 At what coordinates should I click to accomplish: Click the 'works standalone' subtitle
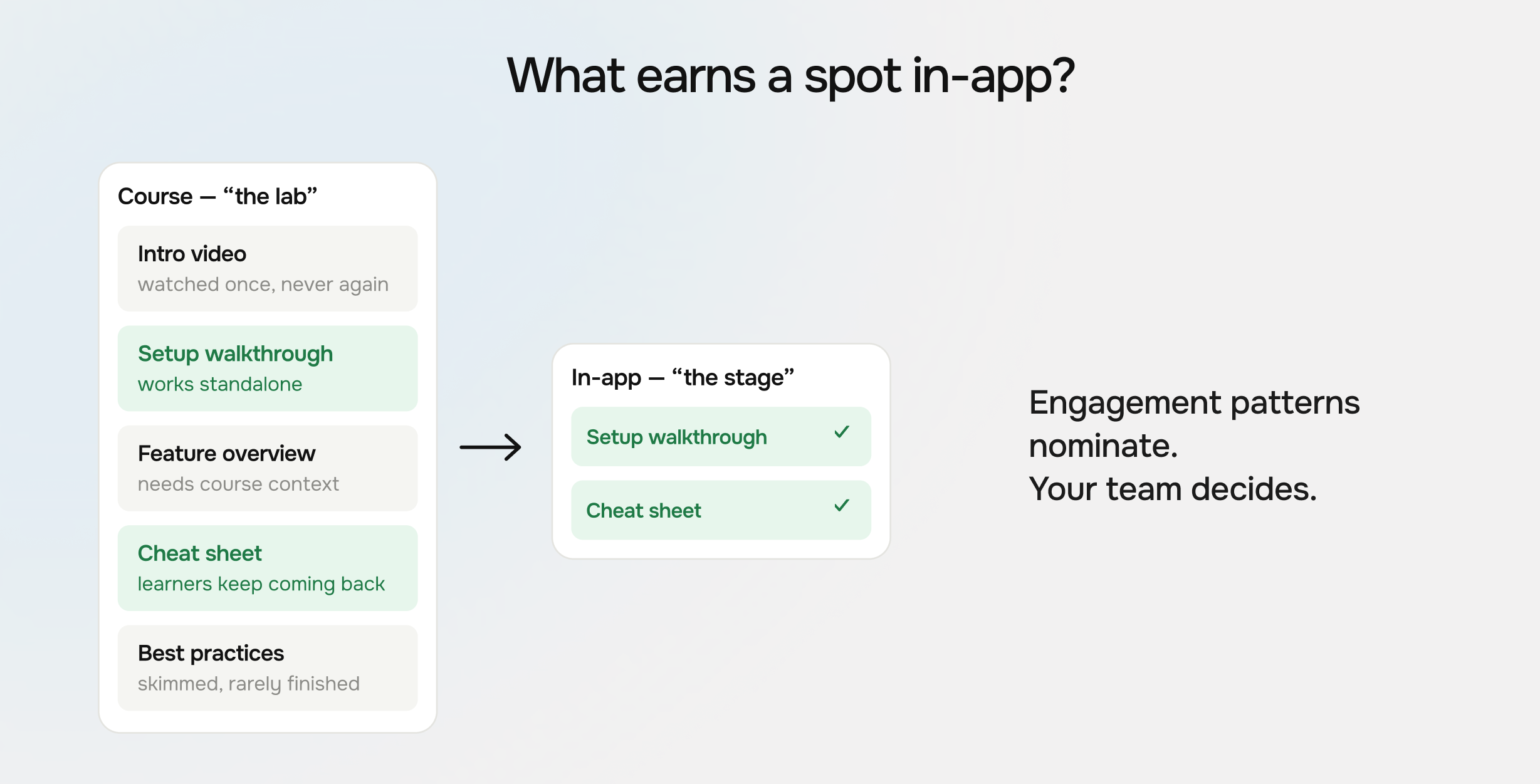219,384
